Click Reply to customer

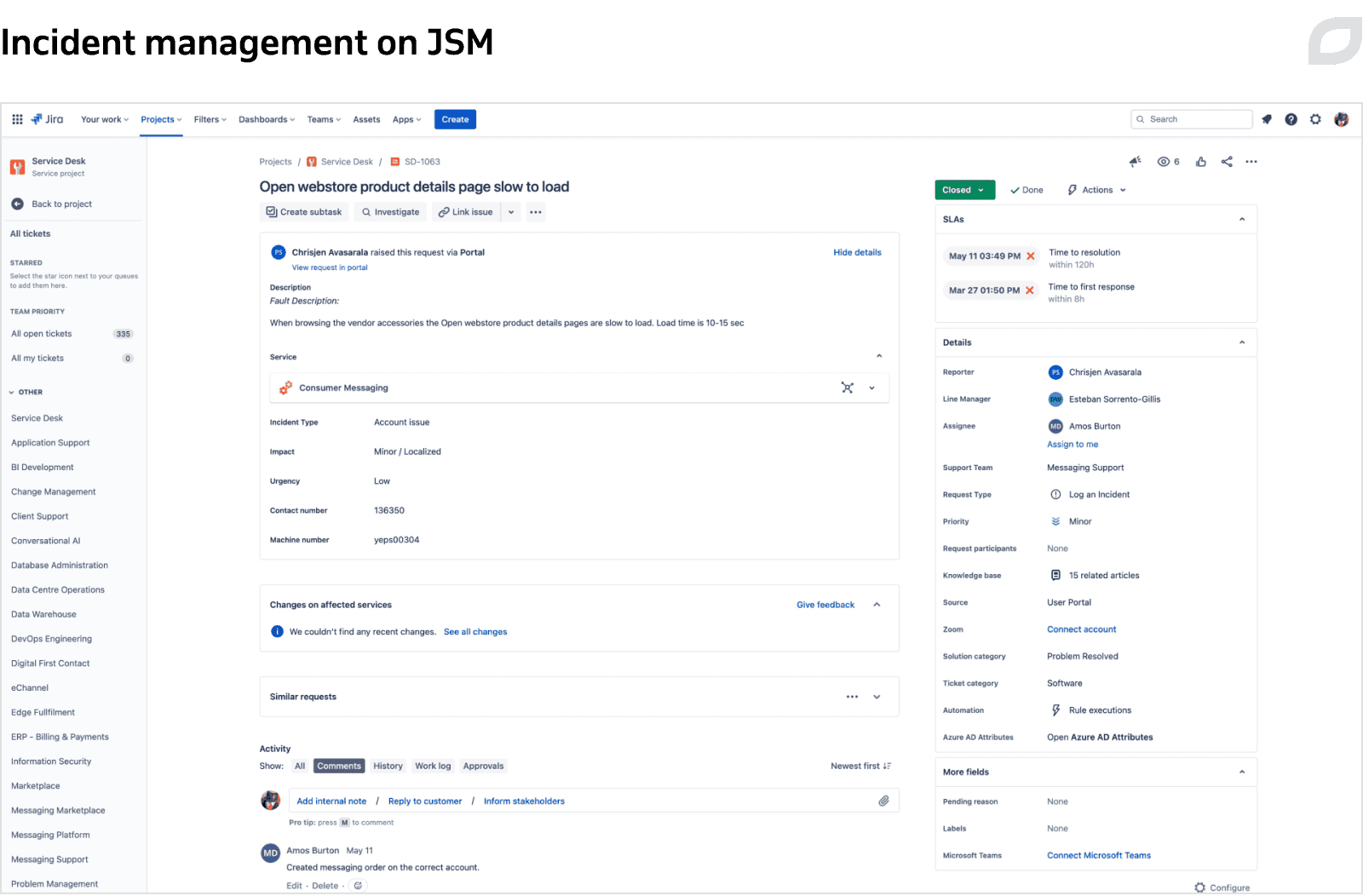coord(425,801)
